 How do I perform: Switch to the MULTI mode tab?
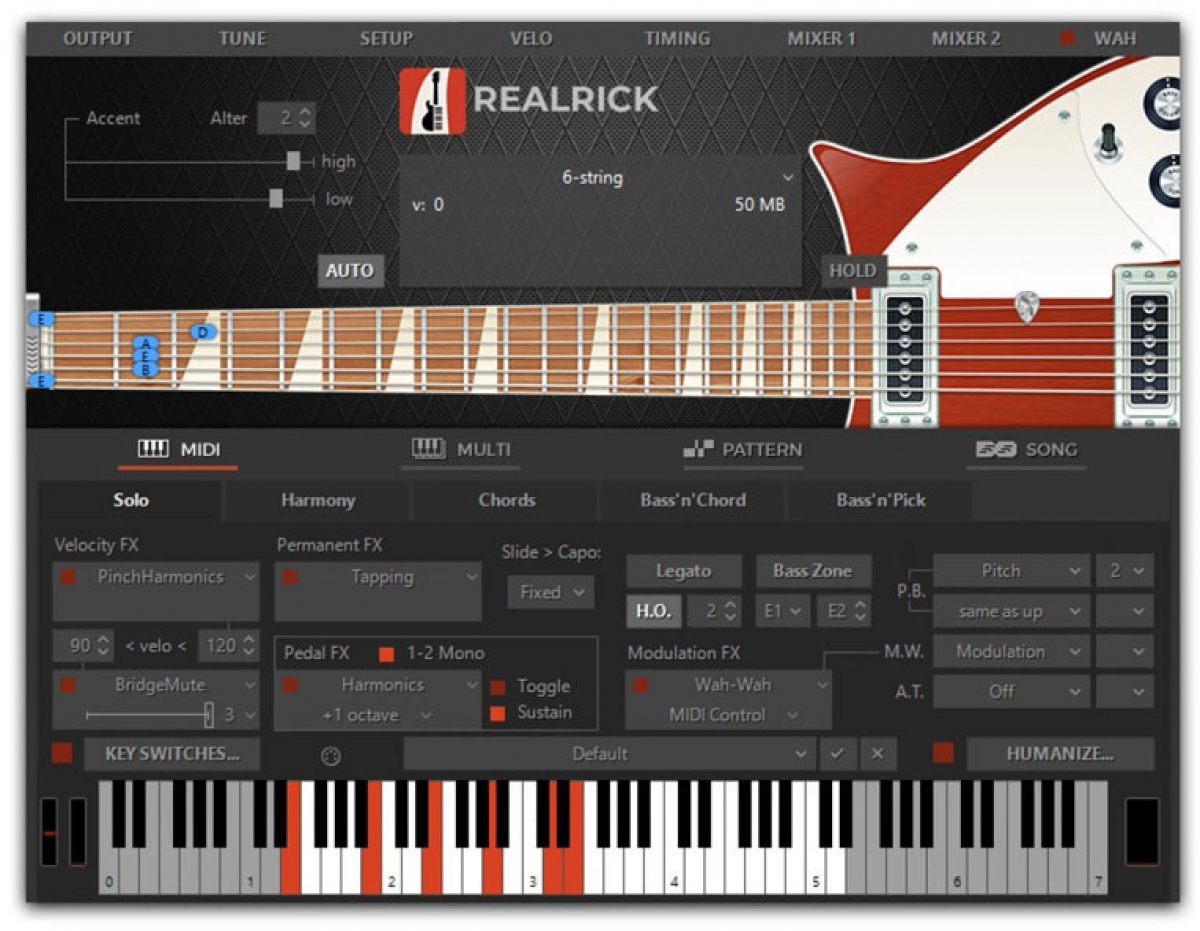click(462, 450)
